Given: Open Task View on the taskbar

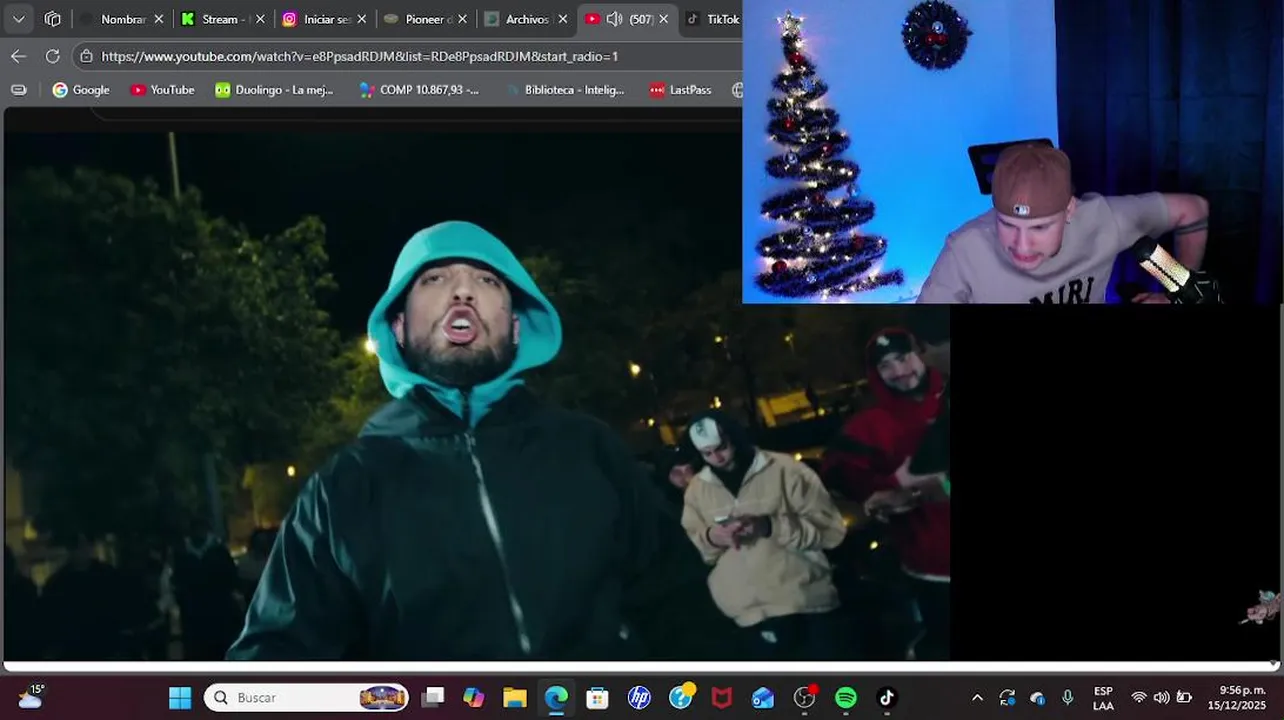Looking at the screenshot, I should pos(433,697).
